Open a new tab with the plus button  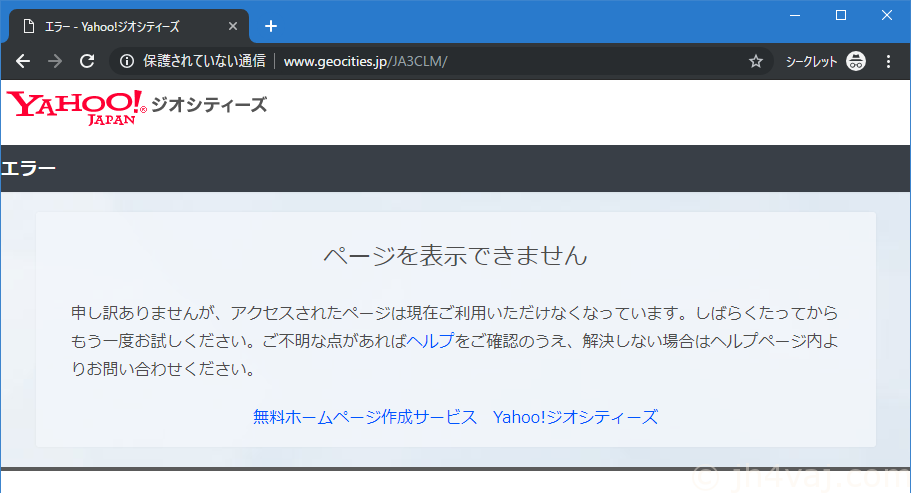pos(271,26)
